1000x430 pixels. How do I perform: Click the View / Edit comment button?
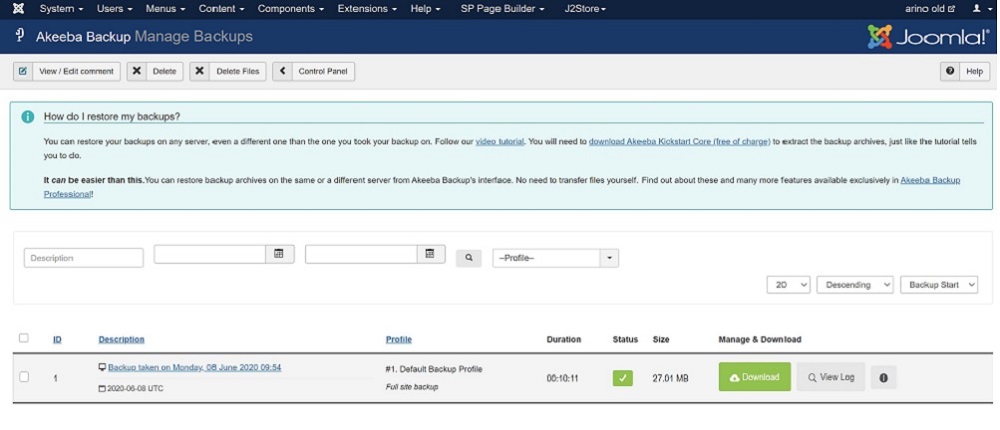coord(67,71)
